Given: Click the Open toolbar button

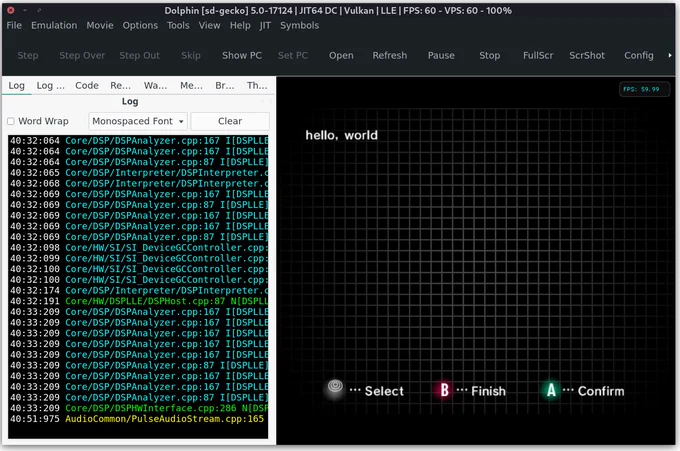Looking at the screenshot, I should [341, 56].
